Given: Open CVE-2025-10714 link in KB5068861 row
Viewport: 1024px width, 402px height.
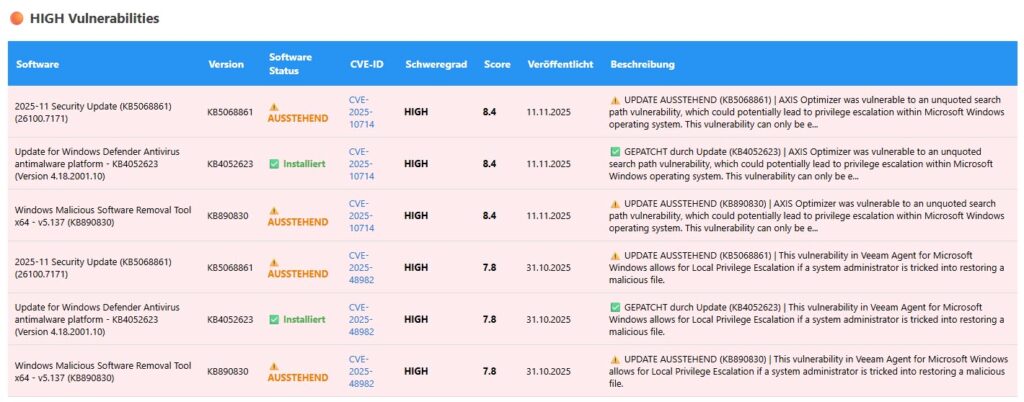Looking at the screenshot, I should coord(362,112).
